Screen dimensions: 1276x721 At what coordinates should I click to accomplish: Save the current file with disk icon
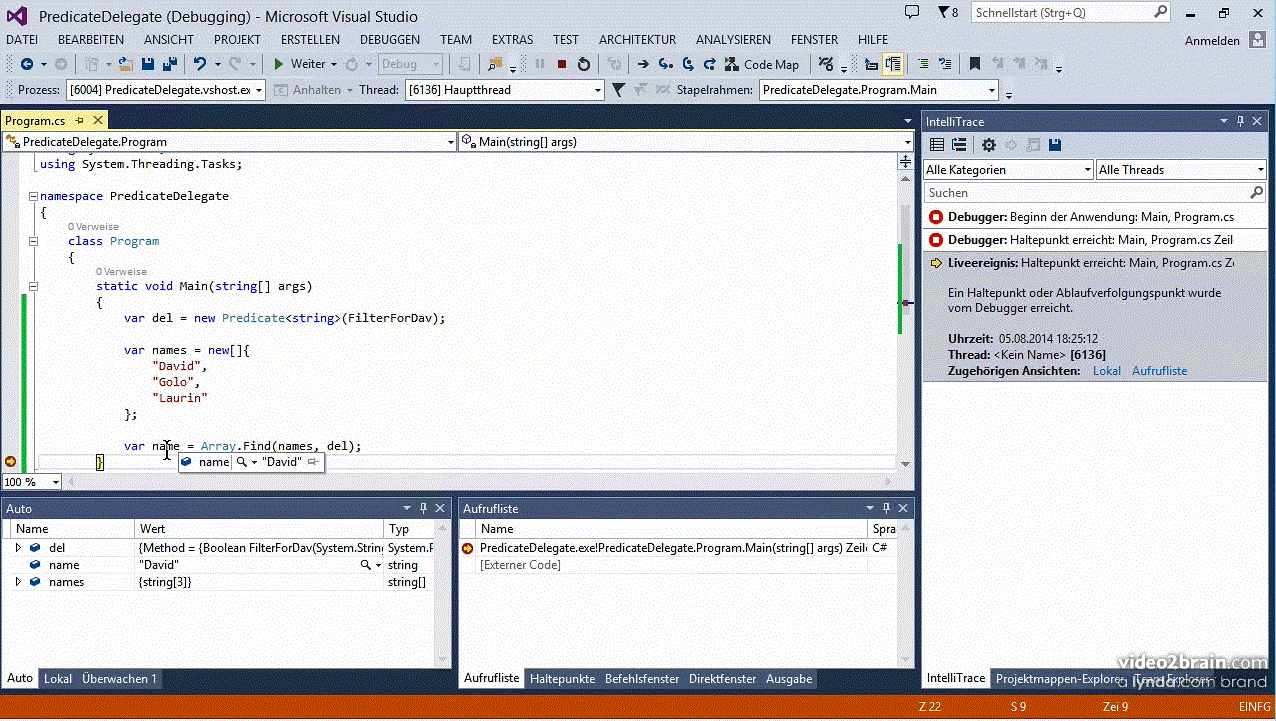click(148, 64)
